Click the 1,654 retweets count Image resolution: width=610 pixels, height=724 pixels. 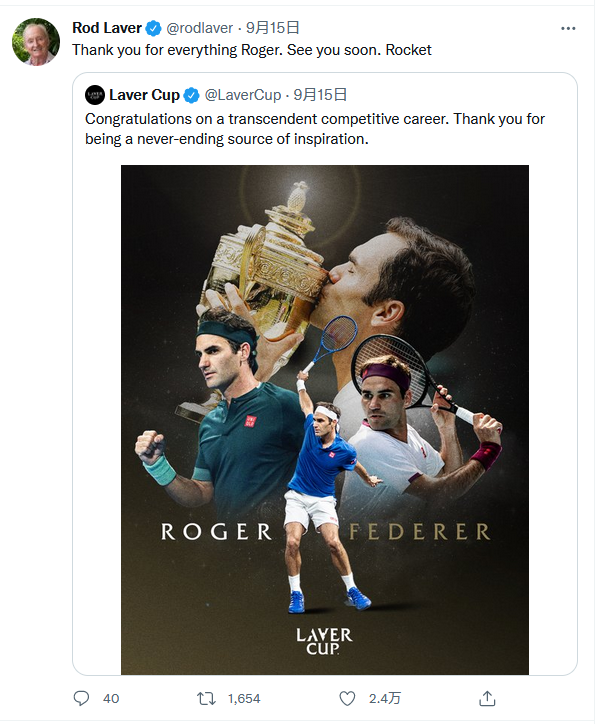244,699
